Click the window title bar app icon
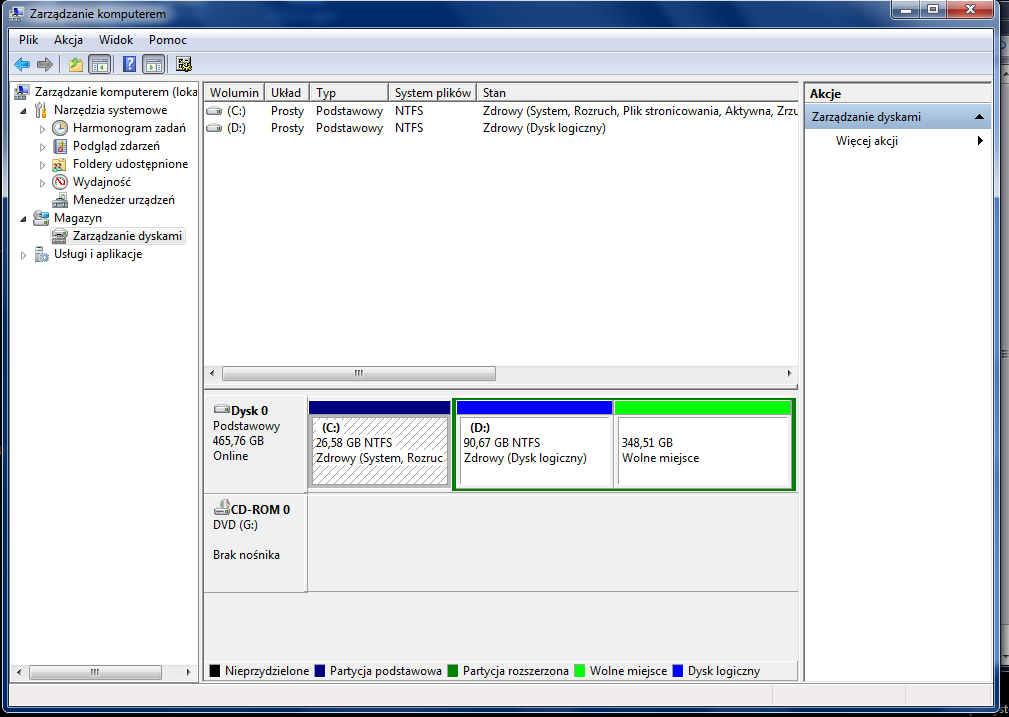 point(16,14)
